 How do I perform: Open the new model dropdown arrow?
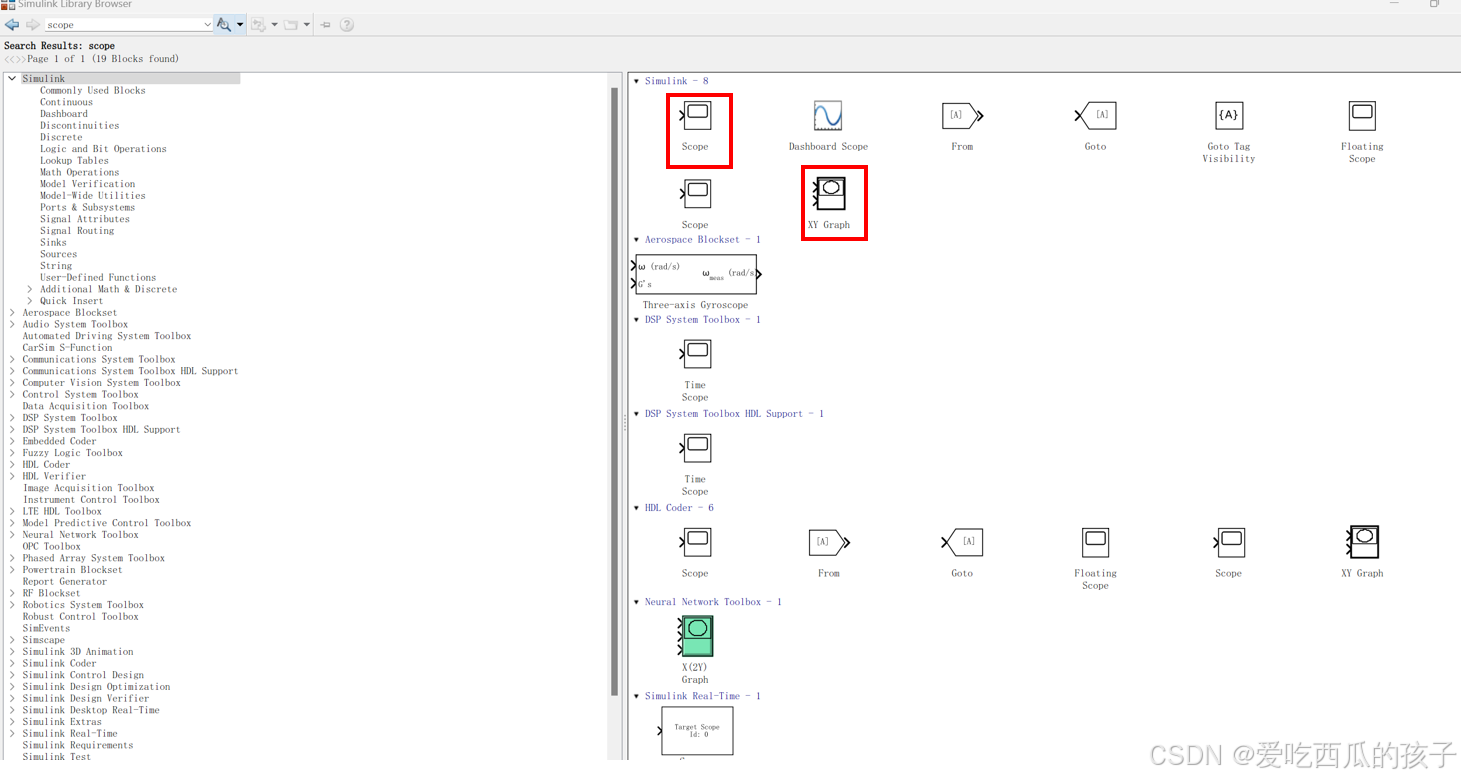click(274, 25)
